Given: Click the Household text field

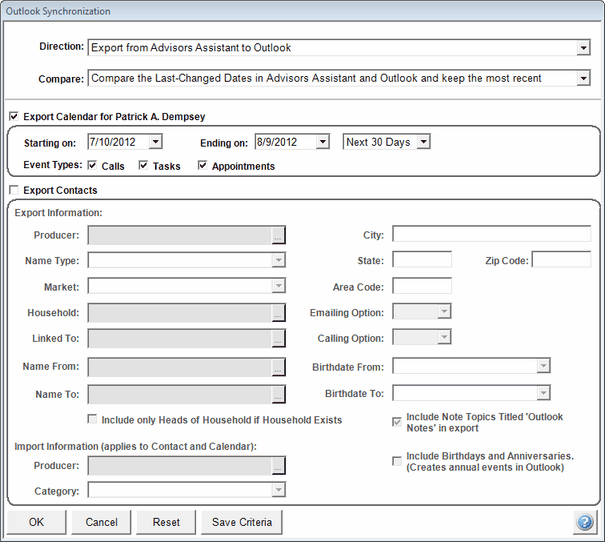Looking at the screenshot, I should point(180,313).
